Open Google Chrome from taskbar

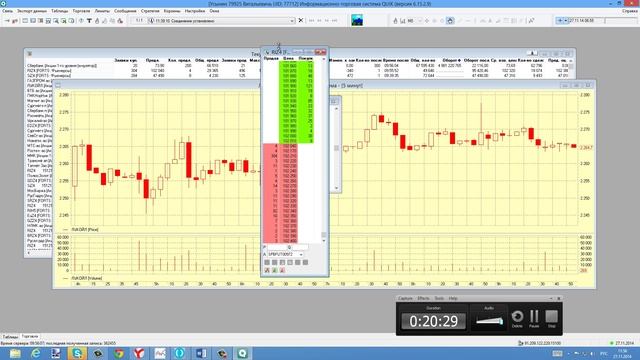point(119,353)
